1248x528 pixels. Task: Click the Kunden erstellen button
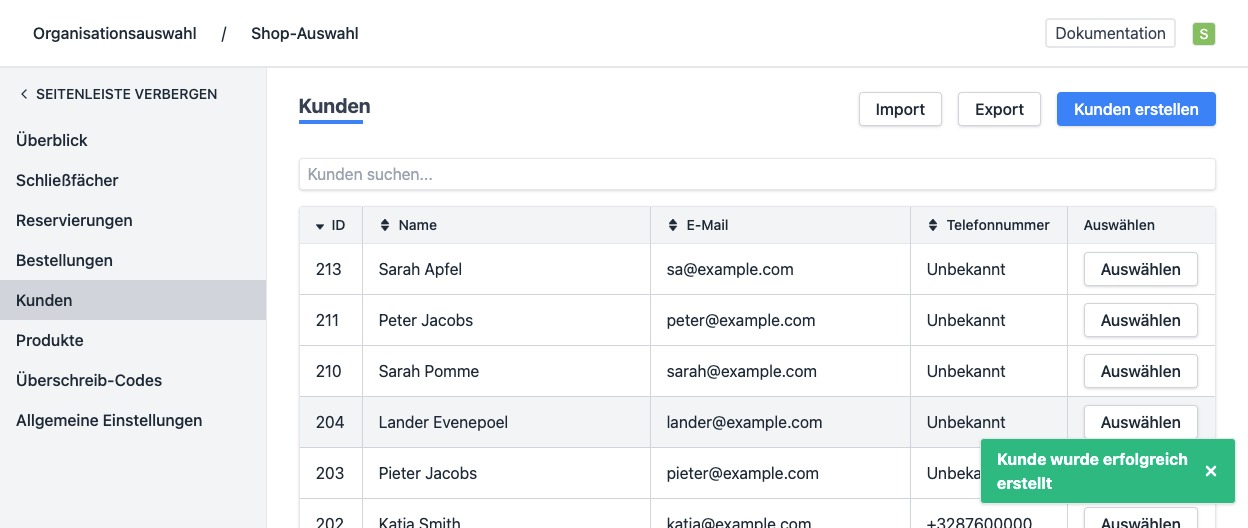(1136, 109)
